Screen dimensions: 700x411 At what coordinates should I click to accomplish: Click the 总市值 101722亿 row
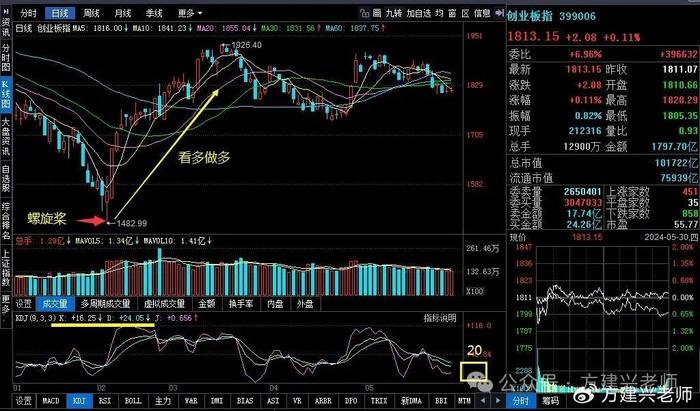(x=603, y=162)
